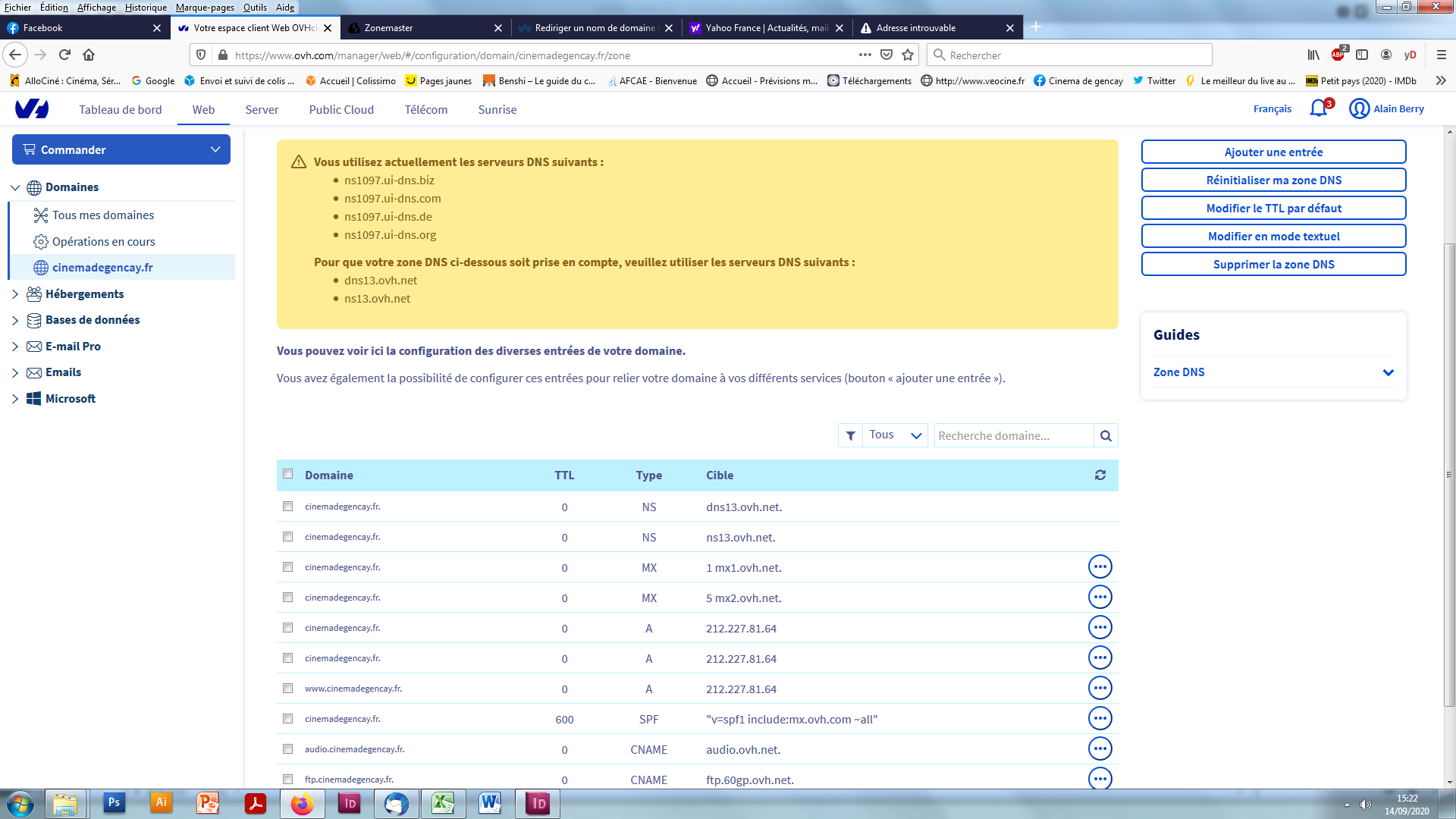Open the Tous record-type filter dropdown

pyautogui.click(x=895, y=435)
